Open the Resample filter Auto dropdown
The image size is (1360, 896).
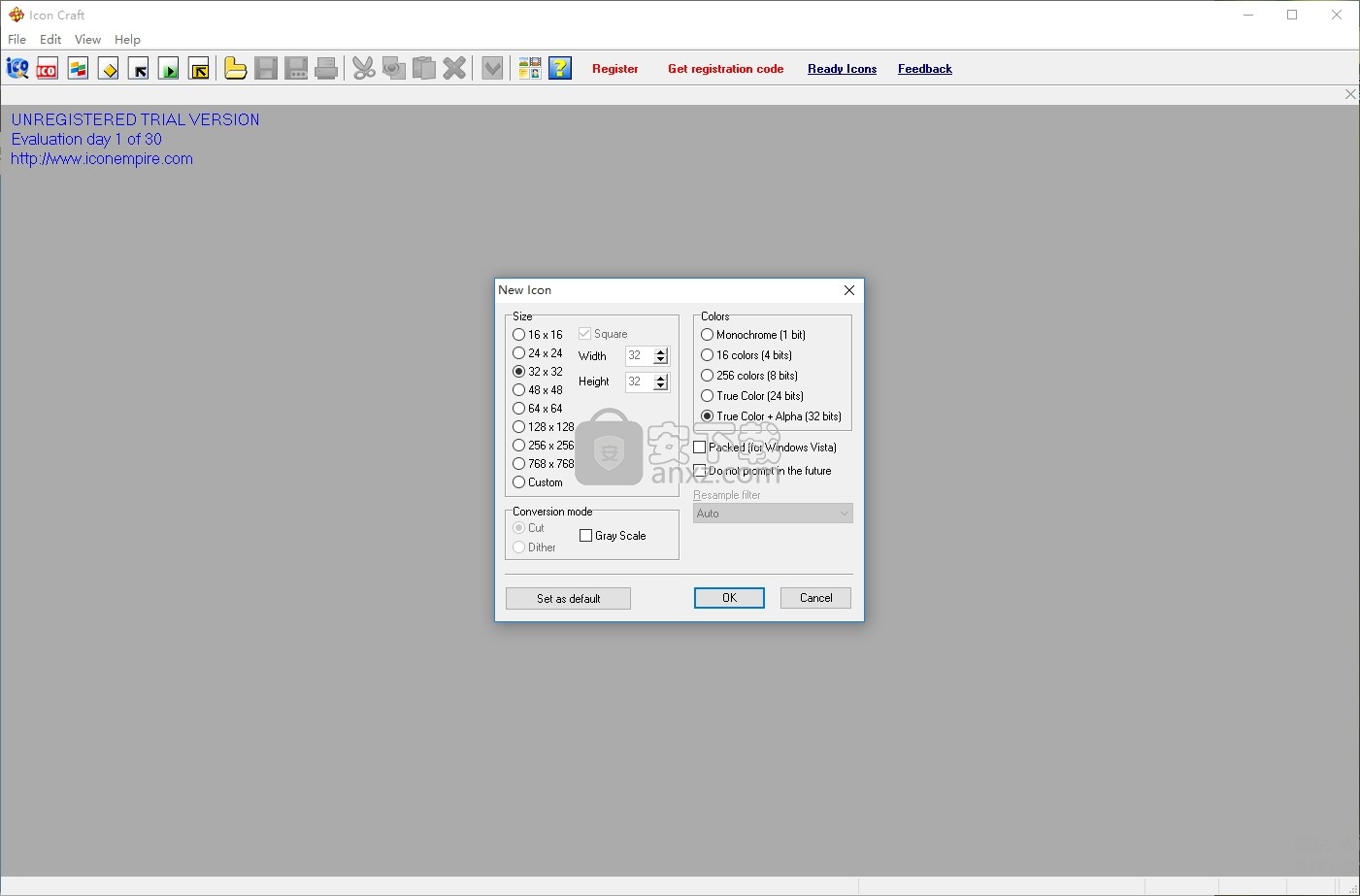[773, 514]
